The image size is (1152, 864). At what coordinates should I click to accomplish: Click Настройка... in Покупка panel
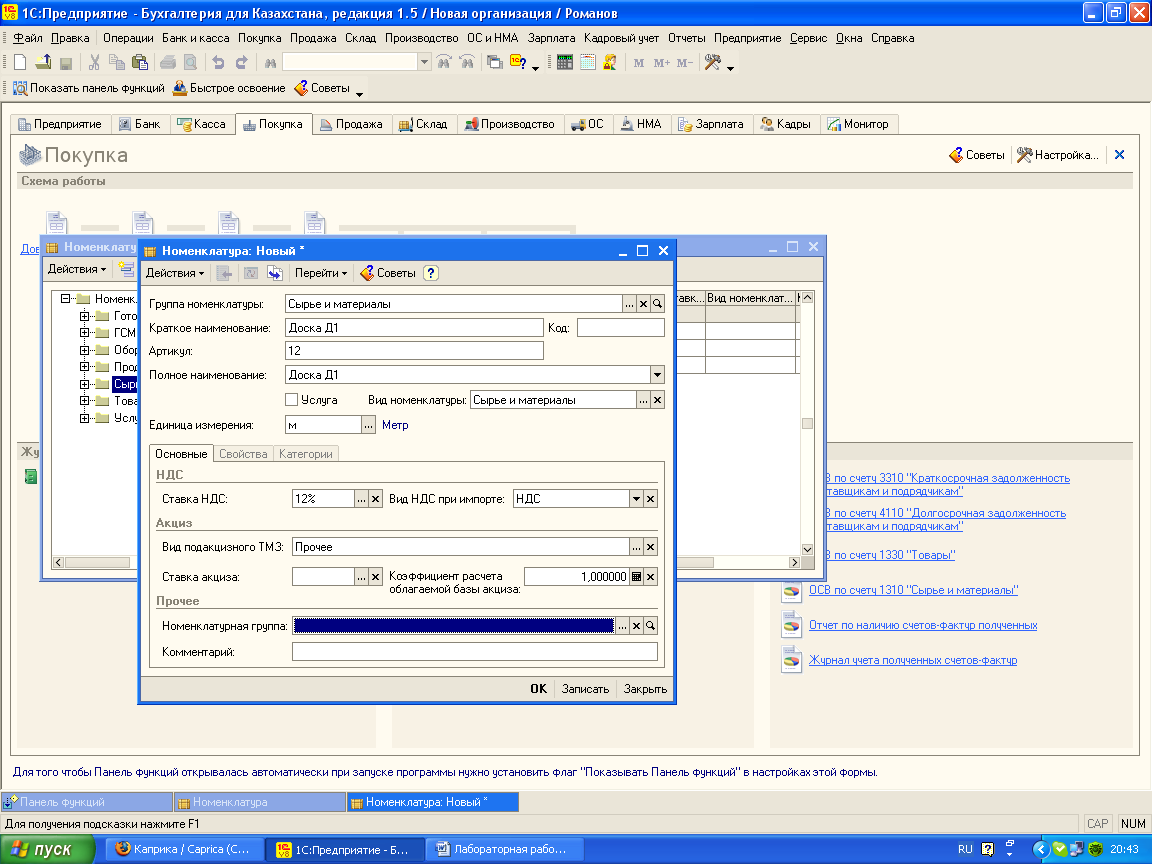1058,155
